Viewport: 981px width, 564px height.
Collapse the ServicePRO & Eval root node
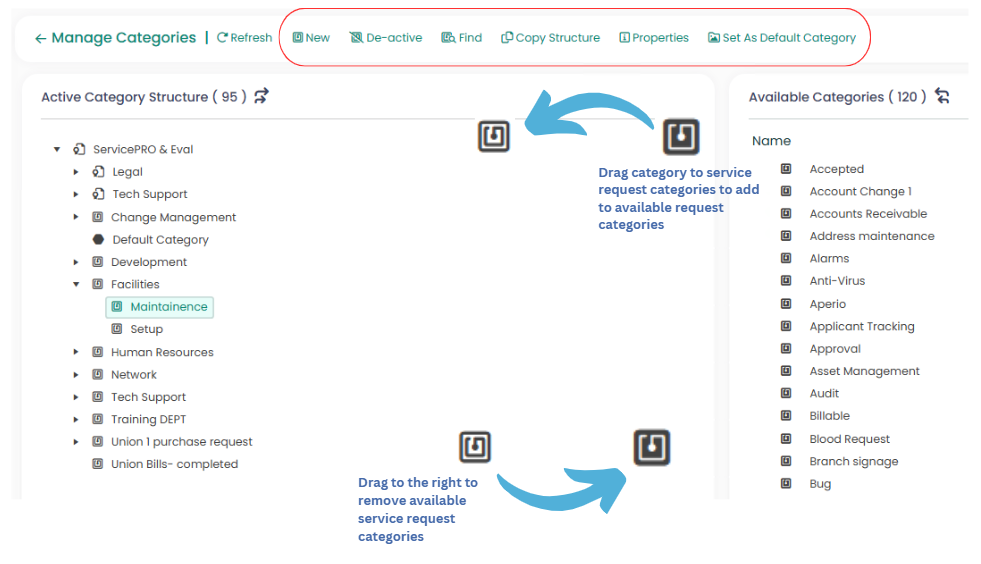tap(57, 150)
